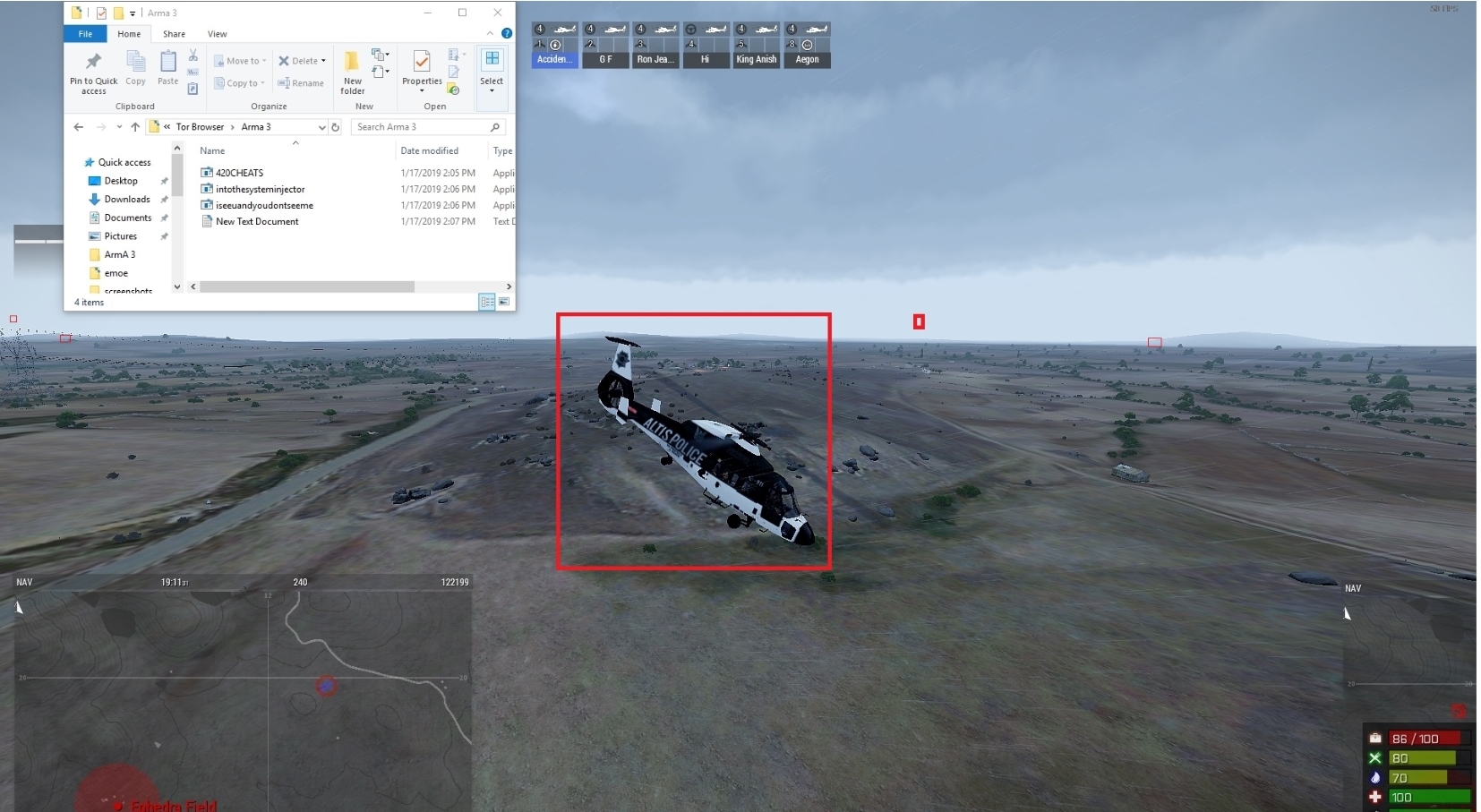Open the Properties dropdown arrow

422,90
